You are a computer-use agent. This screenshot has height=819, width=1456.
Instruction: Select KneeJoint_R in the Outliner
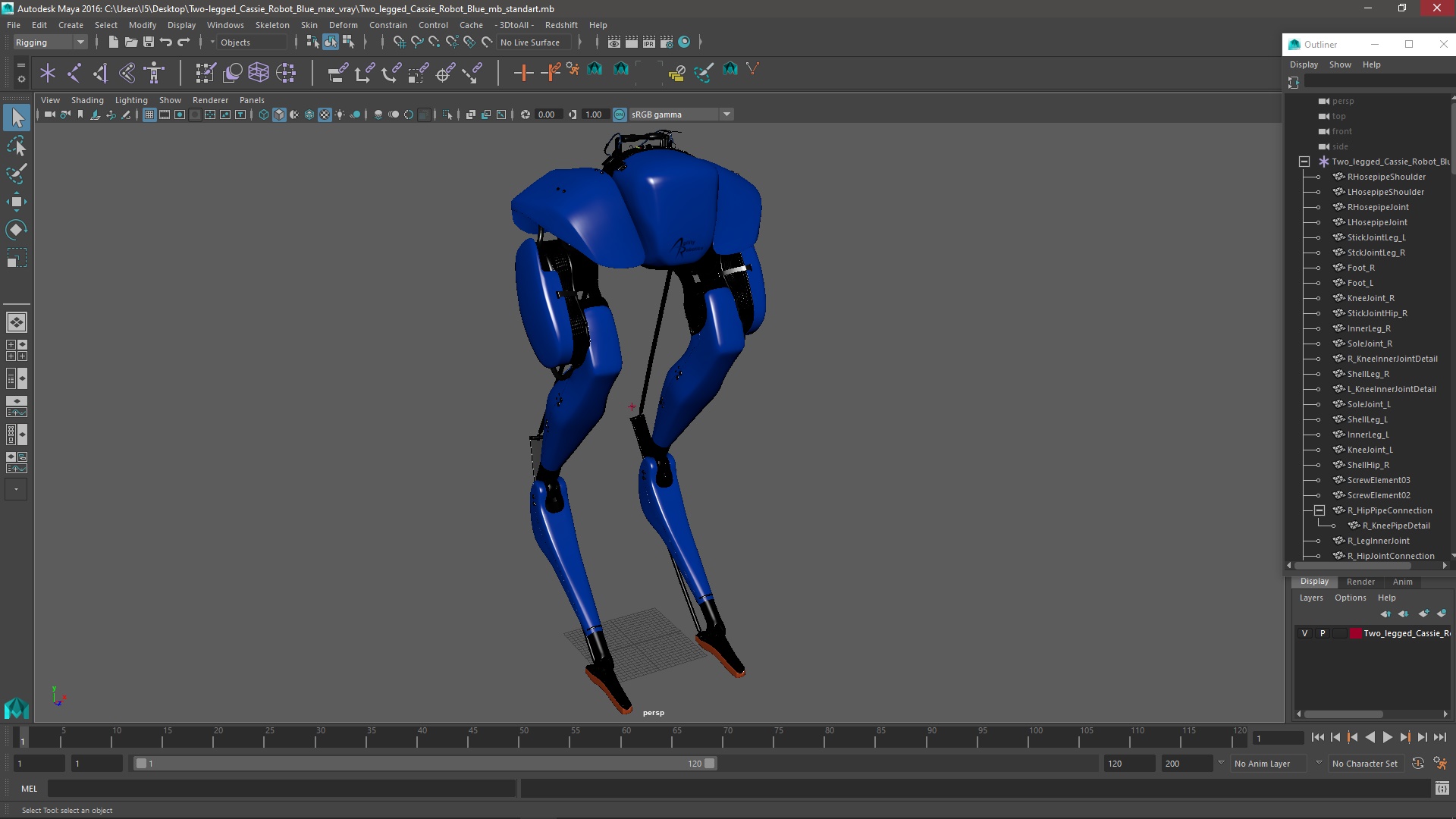coord(1370,298)
